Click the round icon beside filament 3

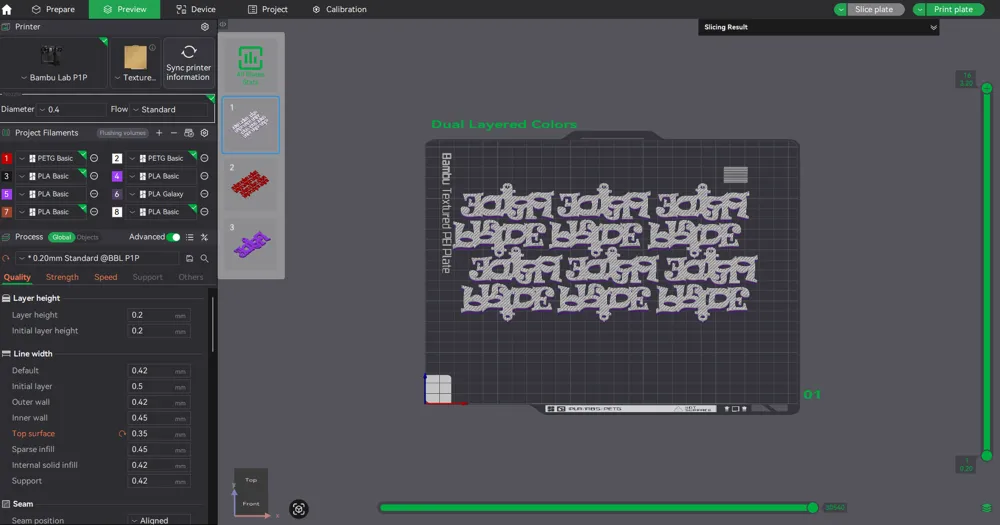pos(94,176)
